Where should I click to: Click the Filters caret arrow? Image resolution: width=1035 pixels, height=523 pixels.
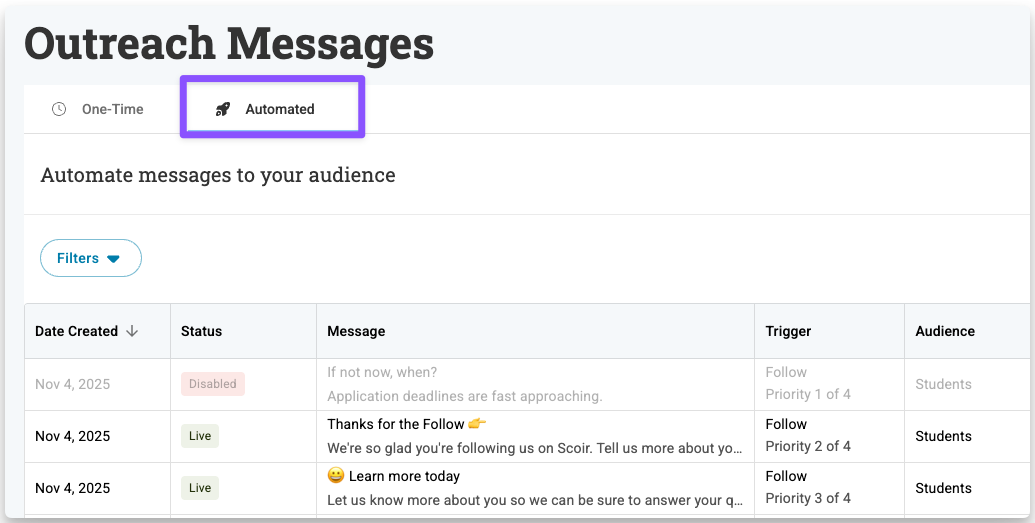pyautogui.click(x=113, y=259)
